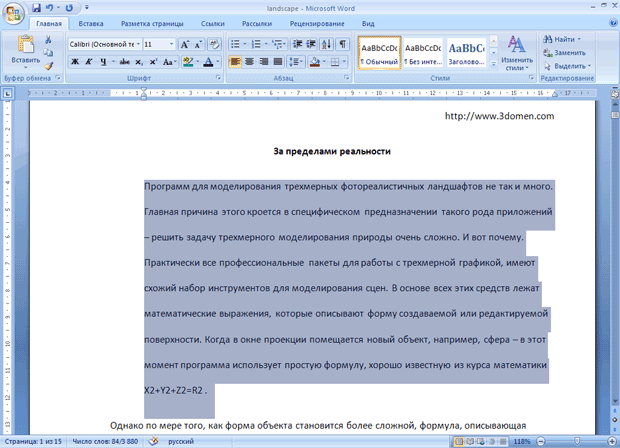Click the zoom slider handle
620x448 pixels.
coord(577,441)
